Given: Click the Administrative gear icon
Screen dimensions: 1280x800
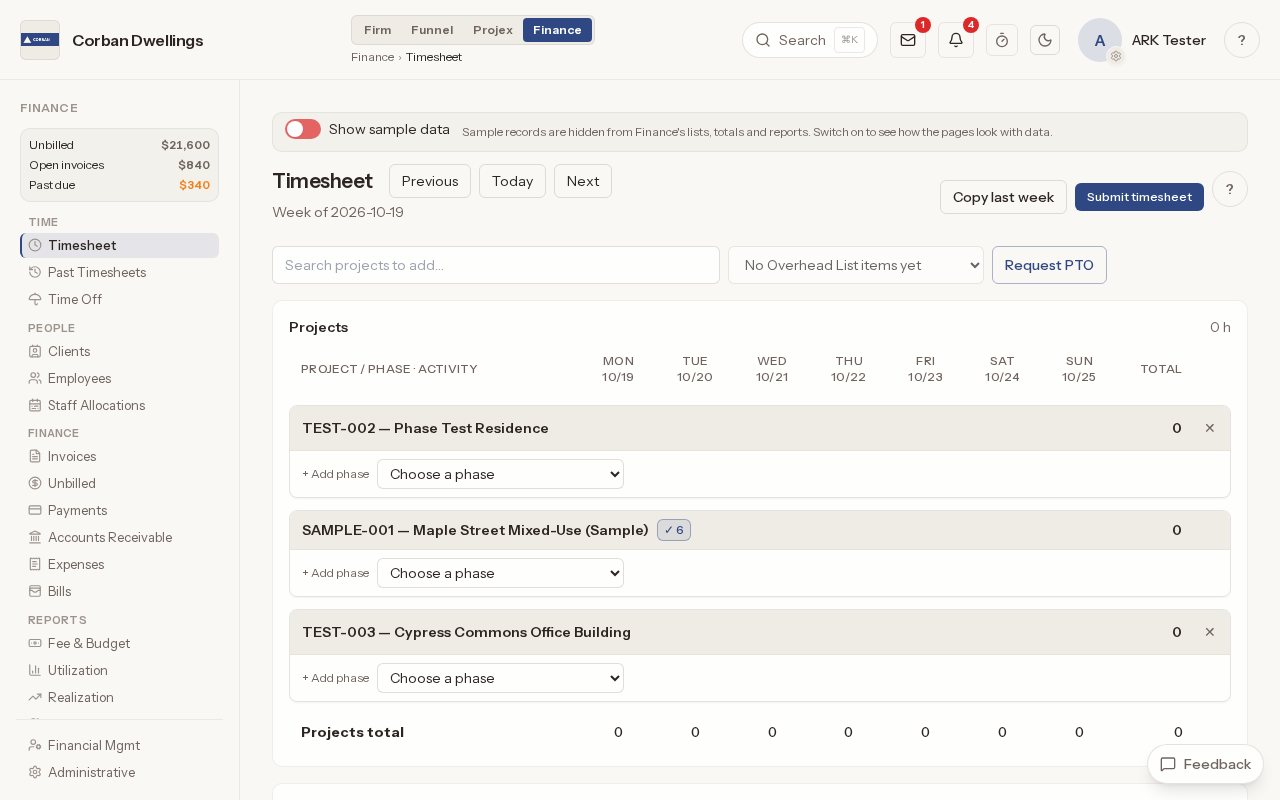Looking at the screenshot, I should click(x=35, y=772).
